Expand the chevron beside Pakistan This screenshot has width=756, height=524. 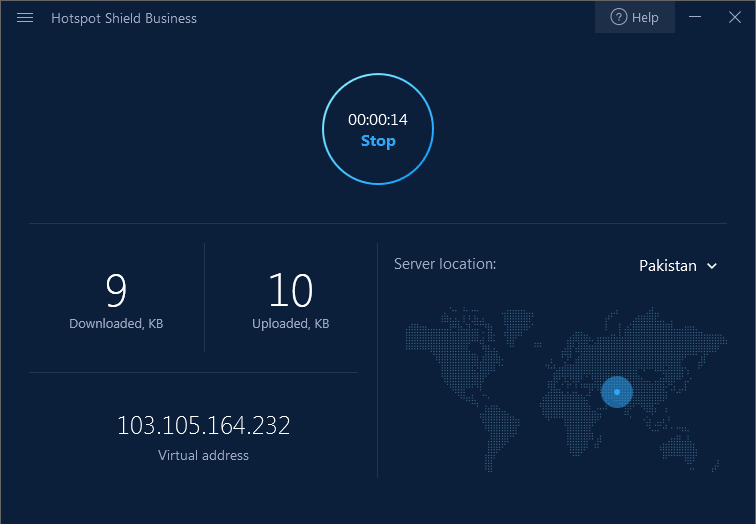[x=712, y=266]
